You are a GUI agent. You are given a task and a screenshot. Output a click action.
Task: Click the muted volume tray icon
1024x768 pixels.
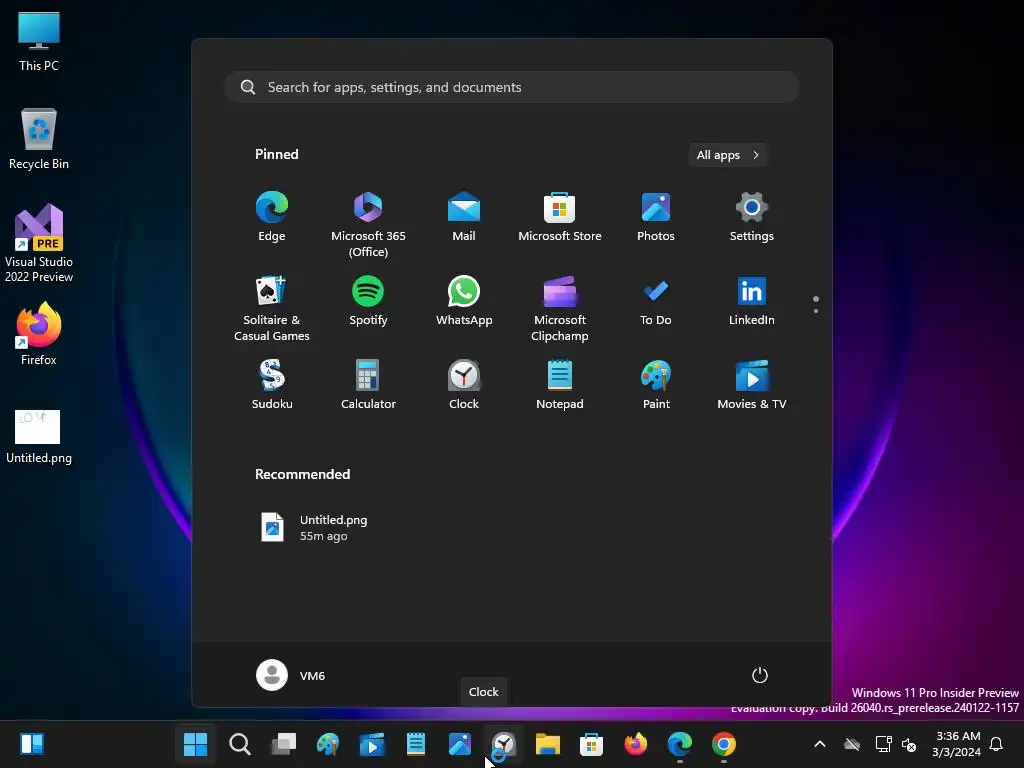[909, 744]
